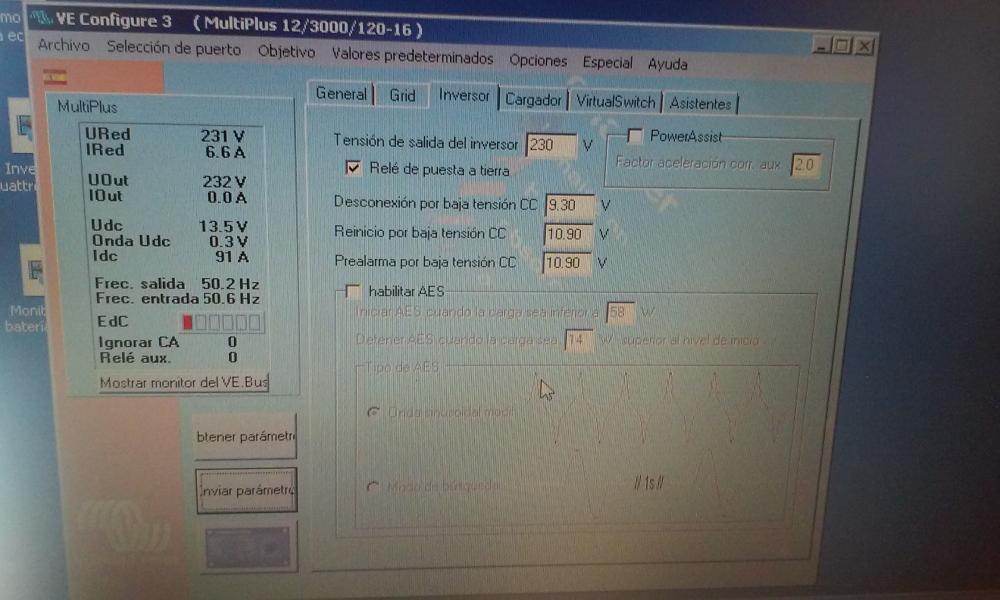Select Onda sinusoidal modificada radio option
This screenshot has width=1000, height=600.
(x=374, y=412)
